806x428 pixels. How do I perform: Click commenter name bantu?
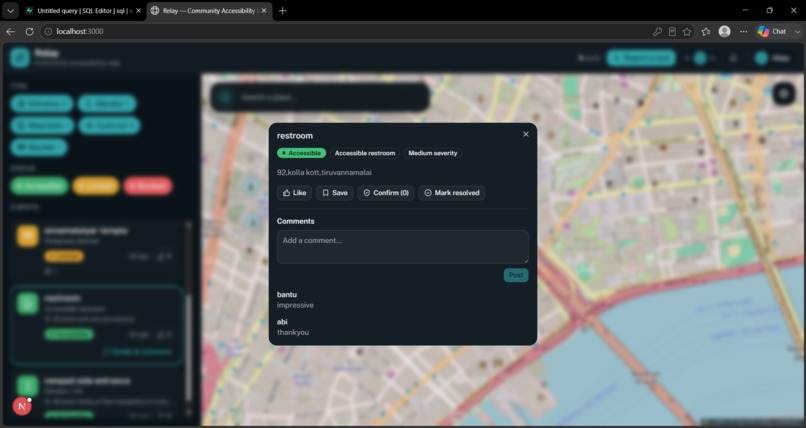(x=287, y=294)
